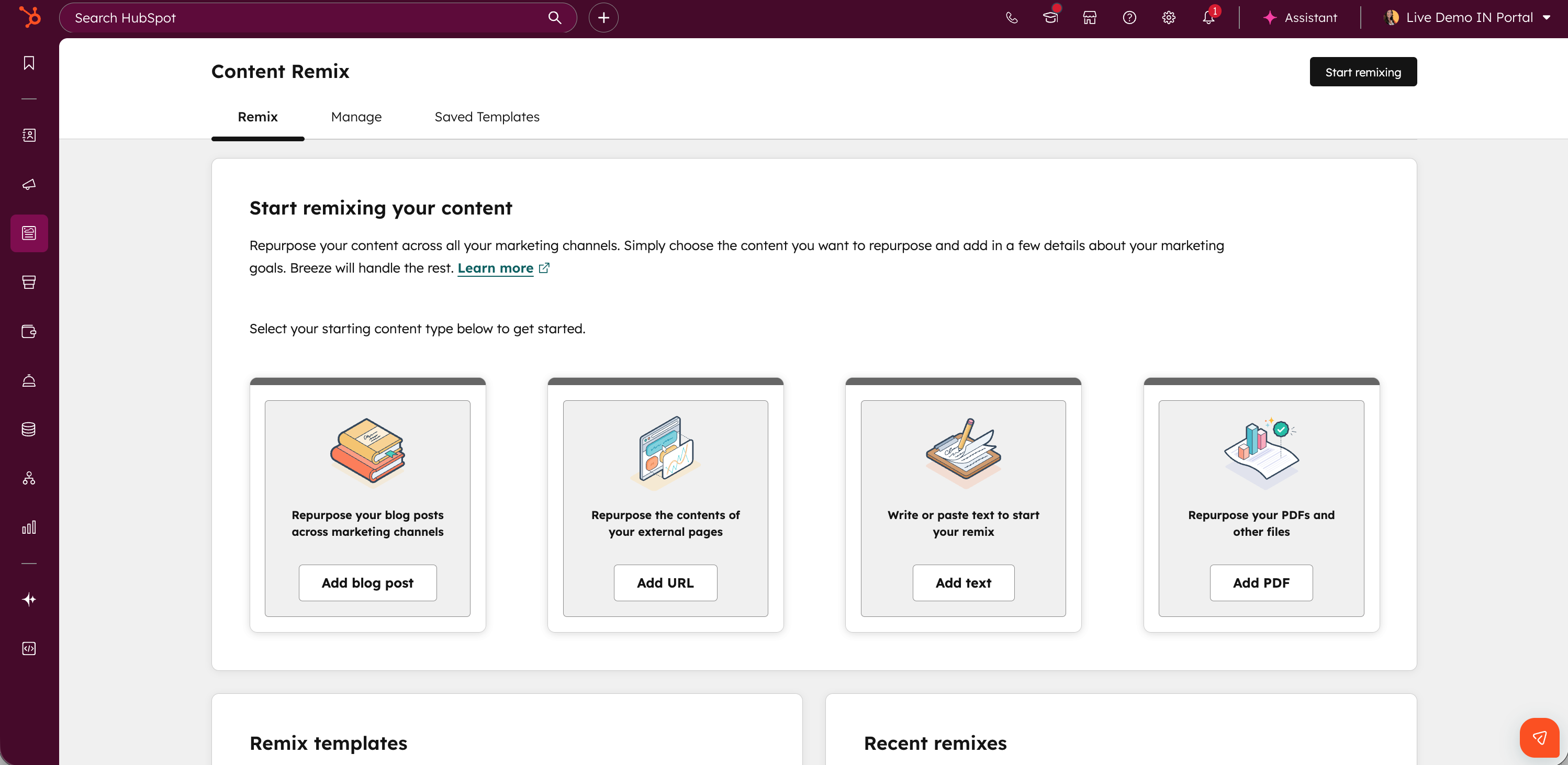Image resolution: width=1568 pixels, height=765 pixels.
Task: Open the settings gear icon
Action: point(1169,18)
